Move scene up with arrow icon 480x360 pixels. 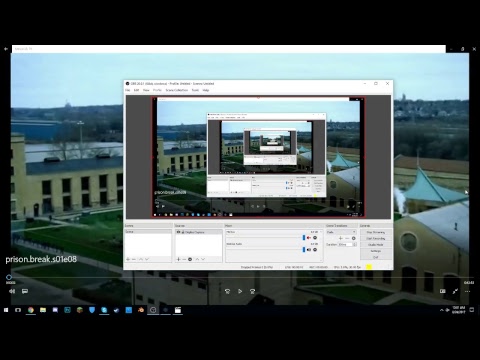click(x=141, y=259)
